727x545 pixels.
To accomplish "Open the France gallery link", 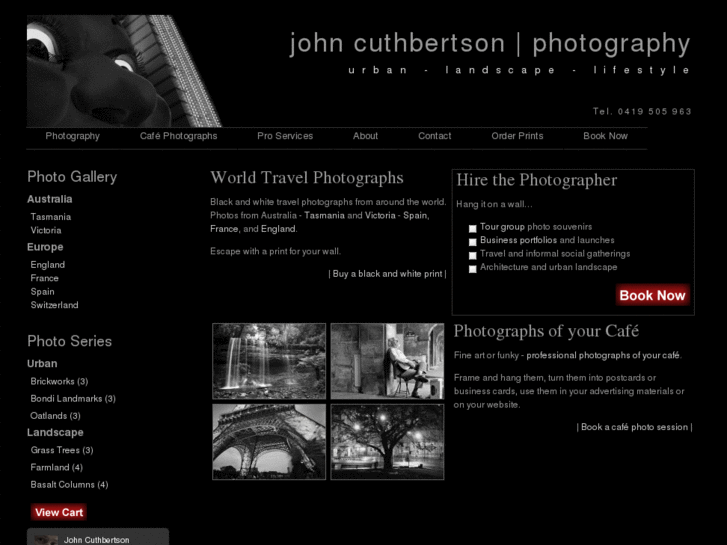I will tap(45, 278).
